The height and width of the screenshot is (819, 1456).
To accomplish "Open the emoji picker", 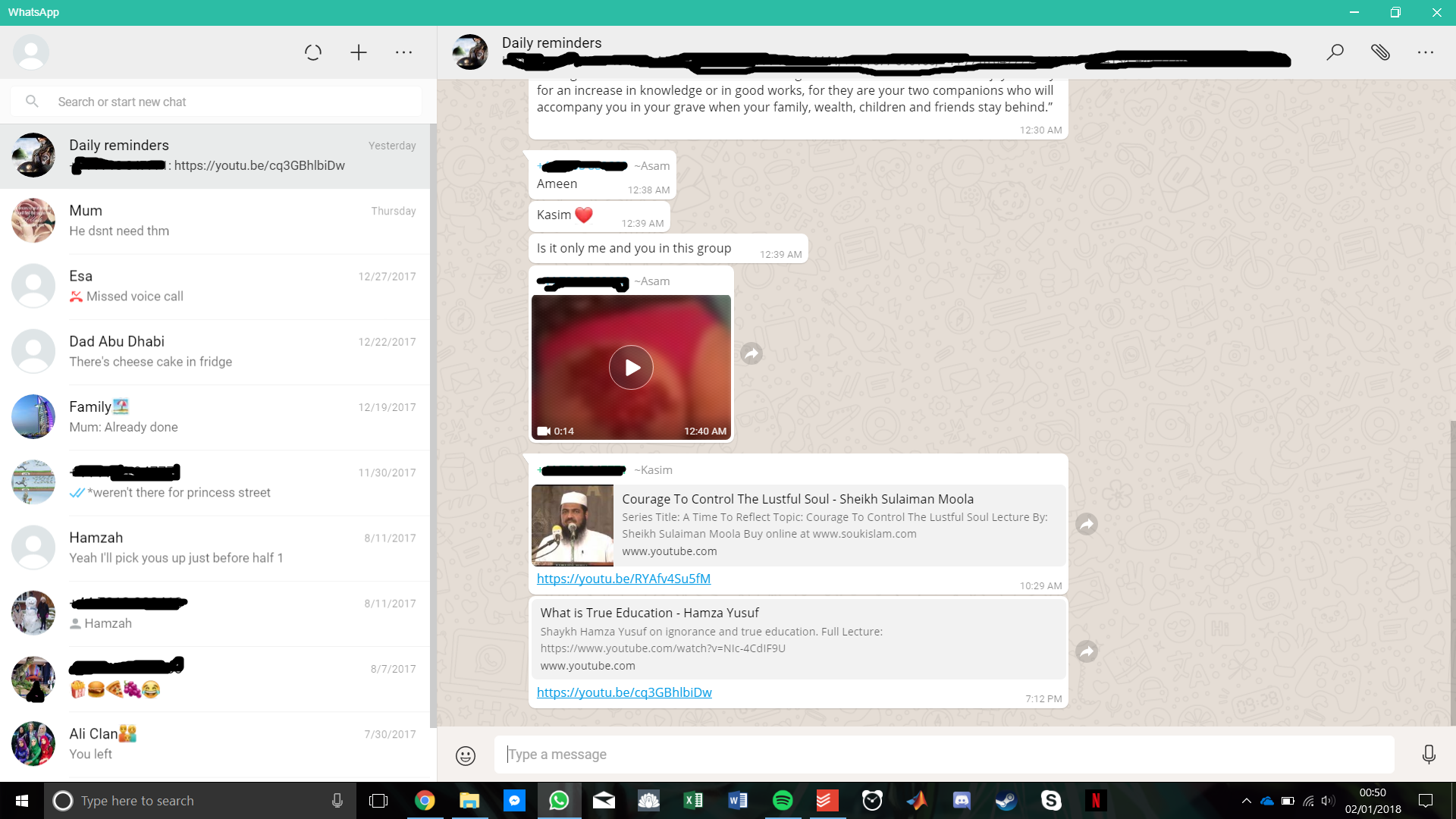I will pyautogui.click(x=466, y=755).
